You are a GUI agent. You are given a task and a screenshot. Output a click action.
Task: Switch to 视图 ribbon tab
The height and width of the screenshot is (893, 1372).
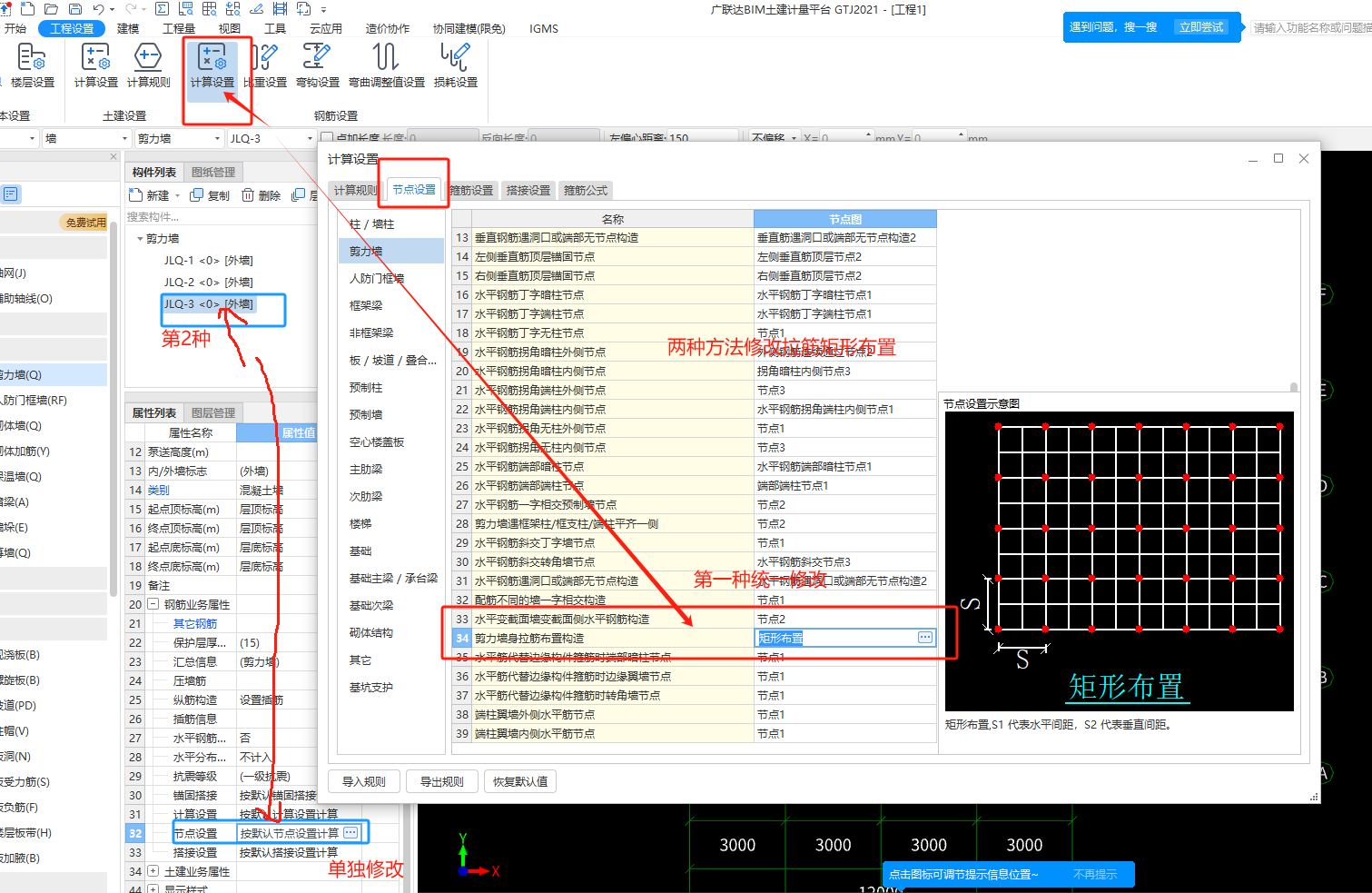[x=230, y=28]
